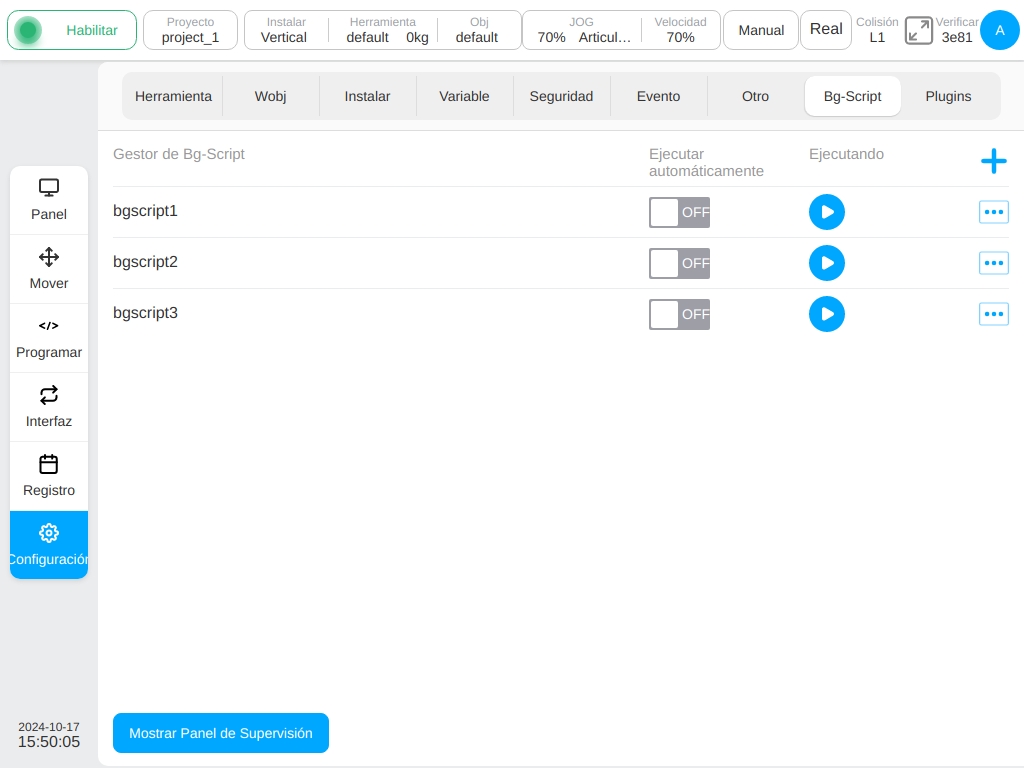Screen dimensions: 1024x768
Task: Open the Obj default setting
Action: [x=478, y=30]
